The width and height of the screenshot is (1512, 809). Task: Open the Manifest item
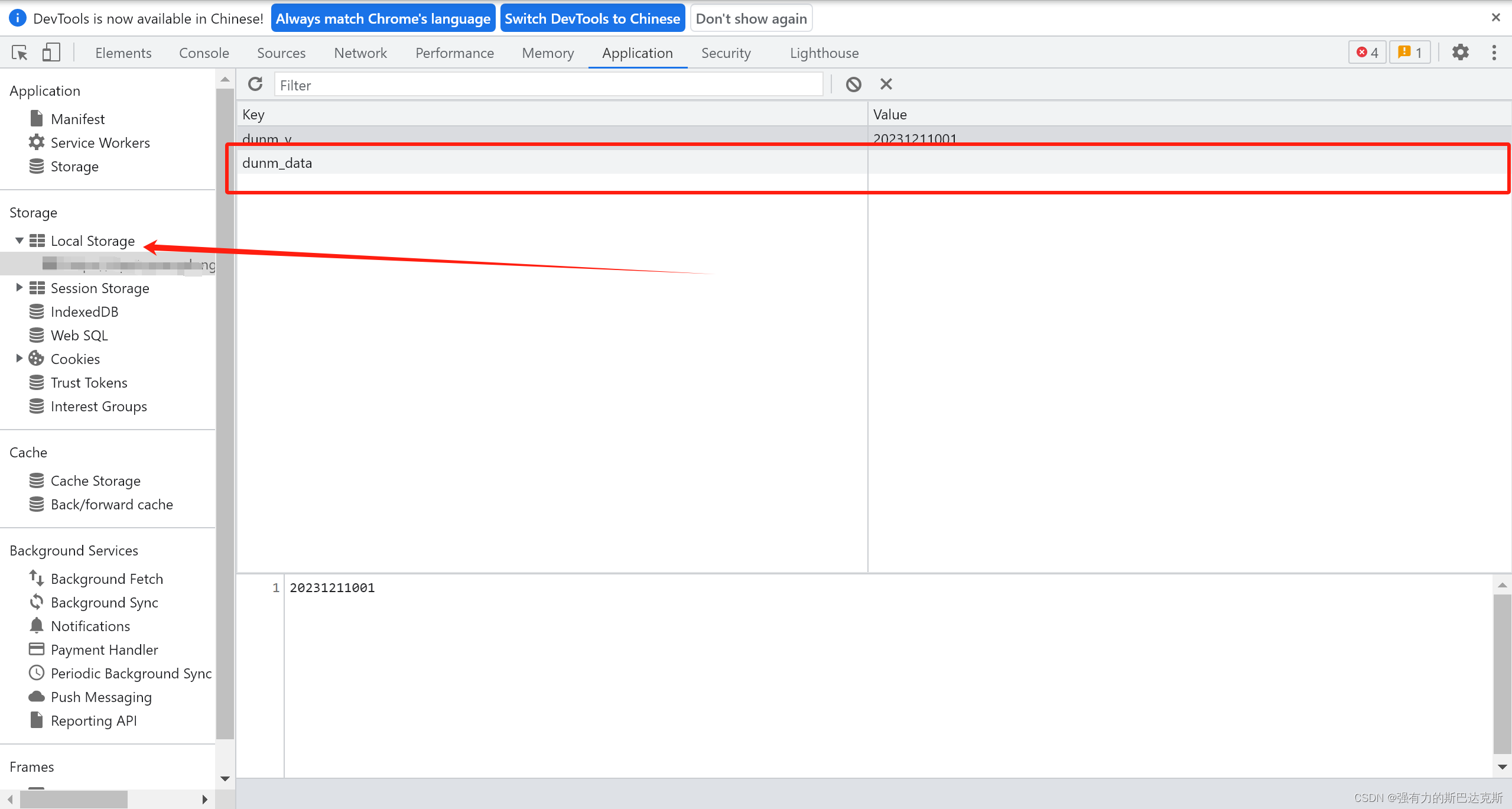[x=77, y=119]
